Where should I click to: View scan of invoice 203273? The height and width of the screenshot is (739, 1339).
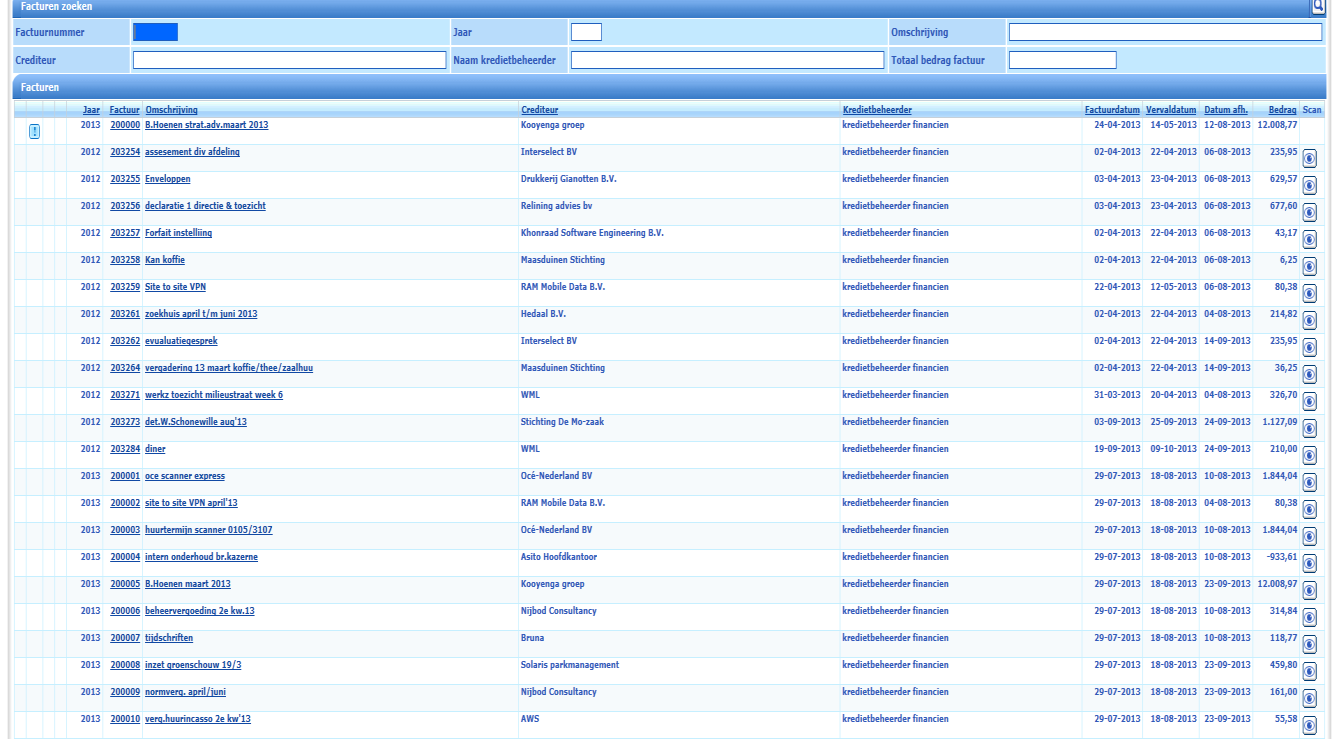(1309, 428)
